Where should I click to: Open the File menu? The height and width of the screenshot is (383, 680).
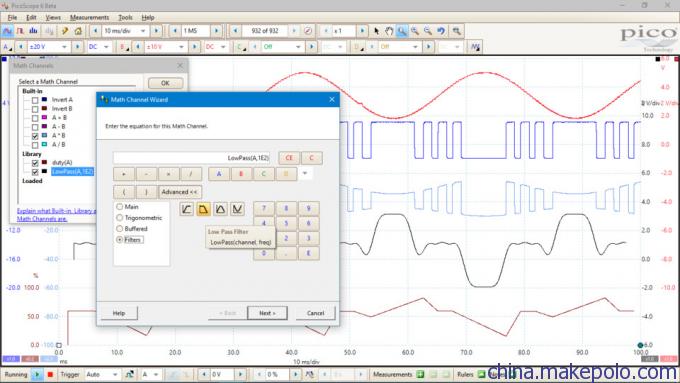pos(12,17)
